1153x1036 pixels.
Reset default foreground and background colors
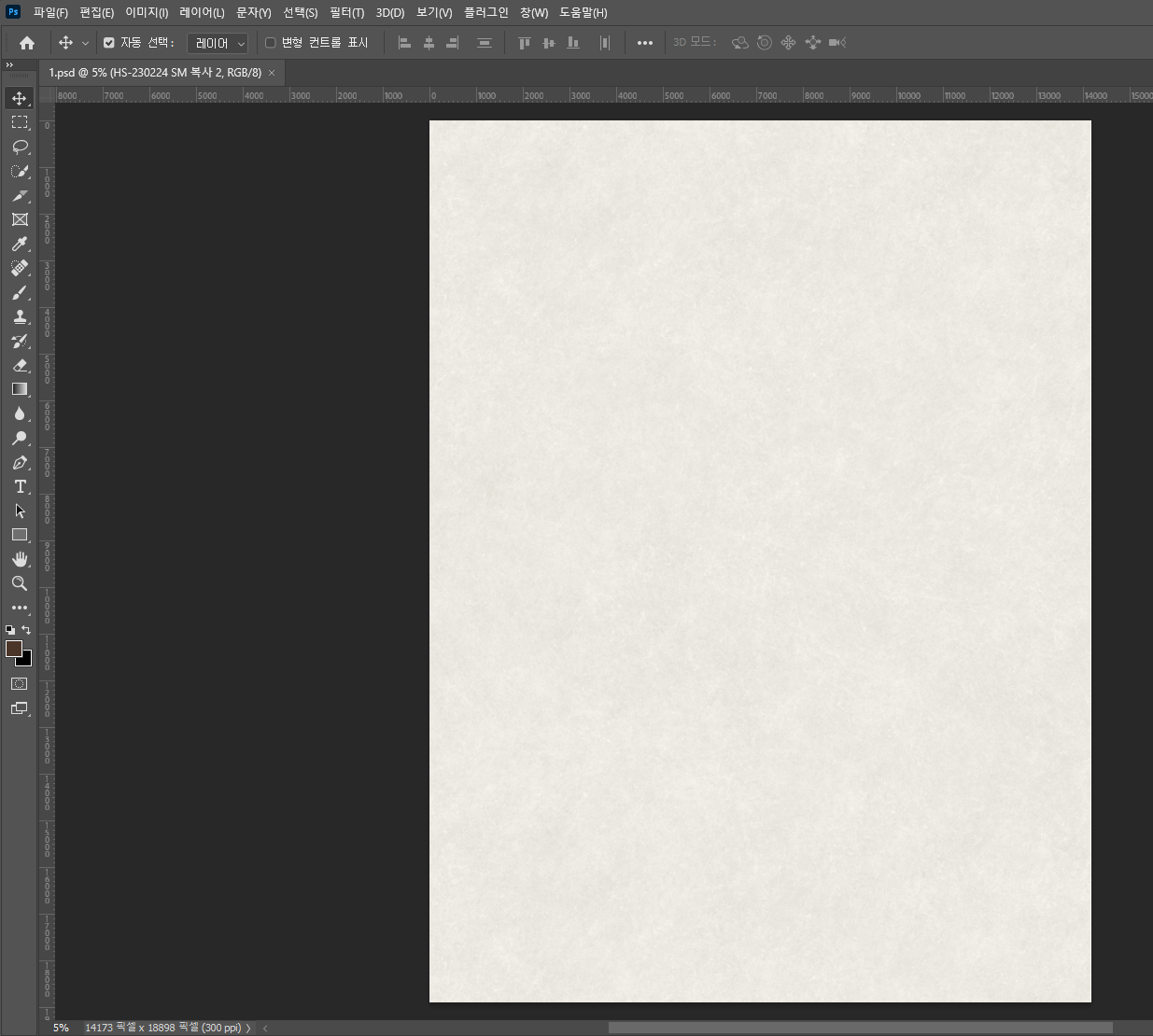9,630
